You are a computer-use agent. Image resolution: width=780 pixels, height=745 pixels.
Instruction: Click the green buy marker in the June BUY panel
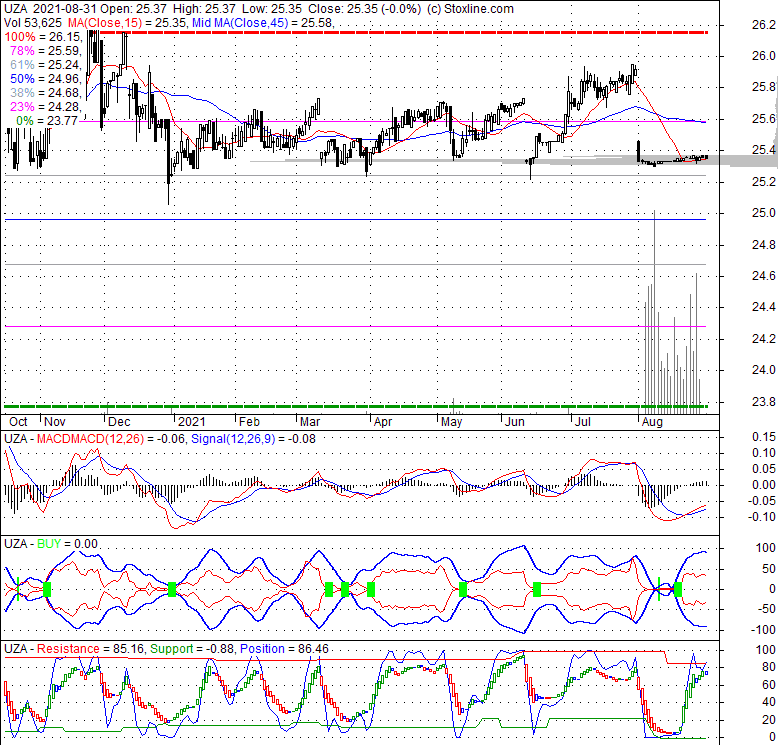(x=537, y=589)
